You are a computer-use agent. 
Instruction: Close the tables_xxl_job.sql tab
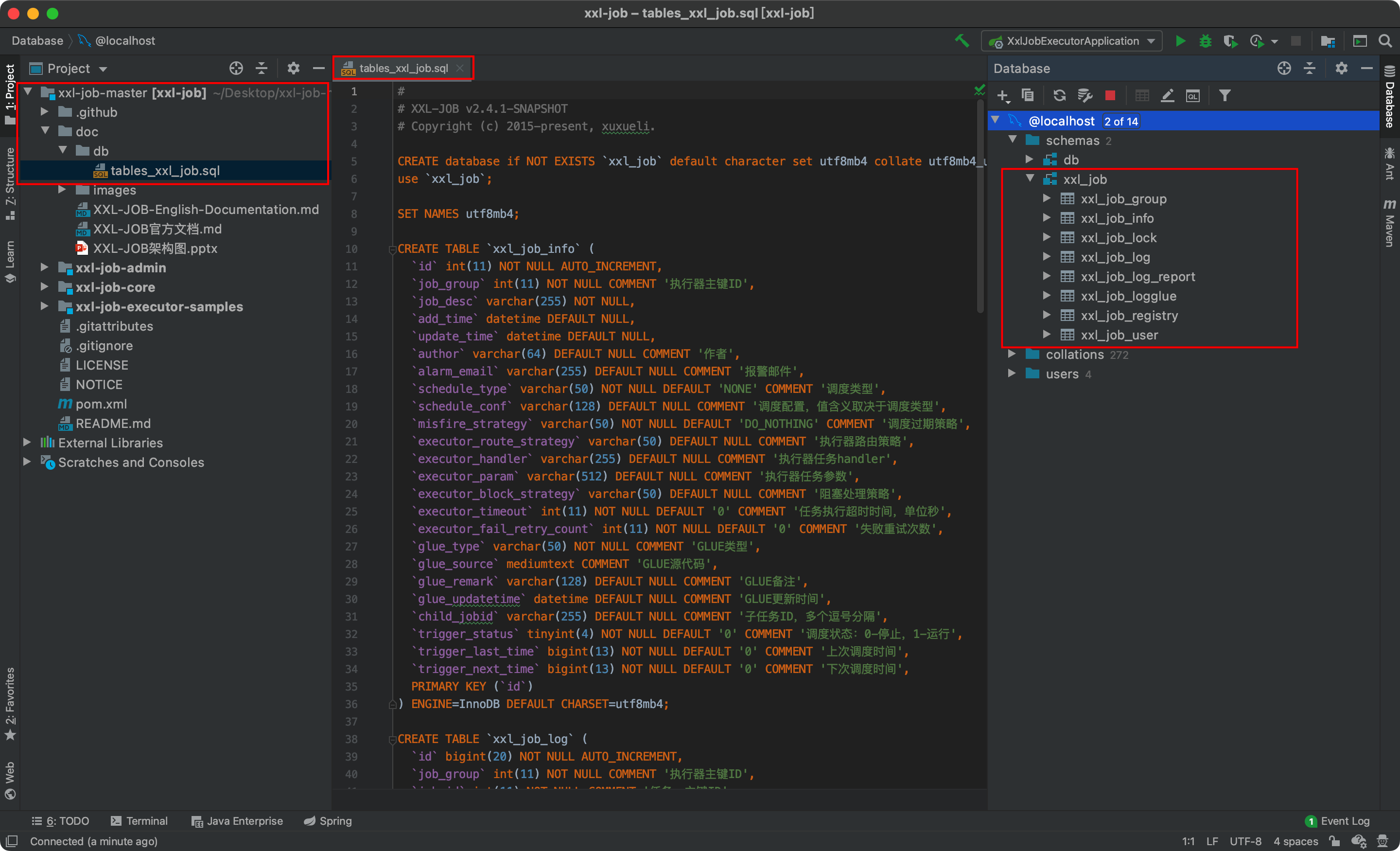pos(460,68)
